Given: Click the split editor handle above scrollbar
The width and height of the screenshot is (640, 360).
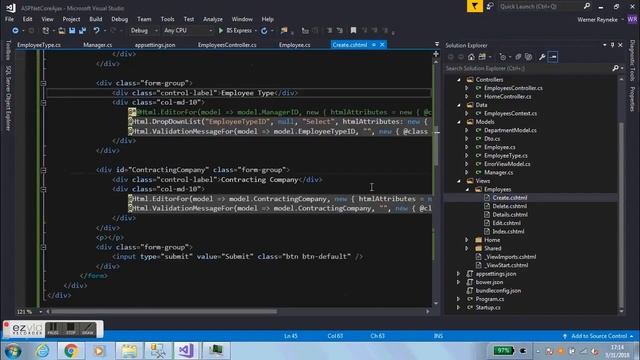Looking at the screenshot, I should coord(436,53).
